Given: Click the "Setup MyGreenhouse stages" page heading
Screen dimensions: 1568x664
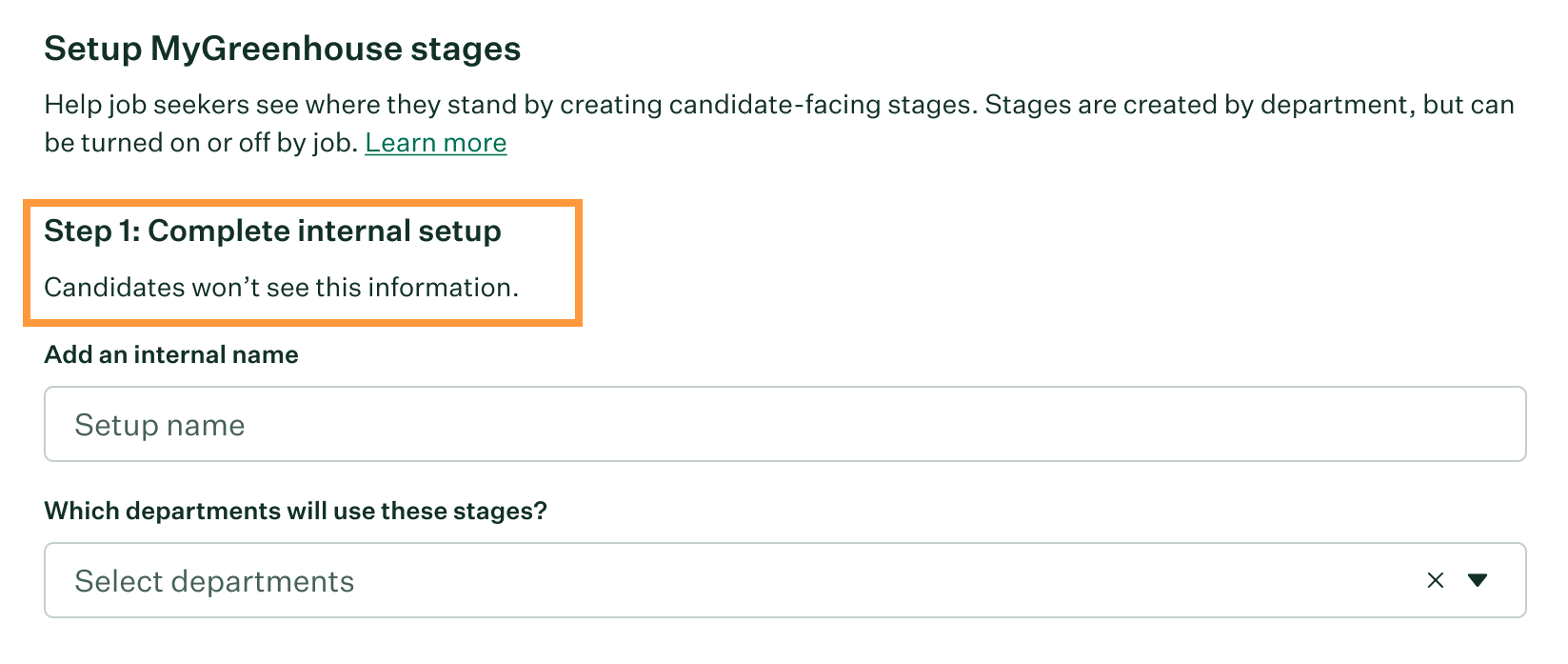Looking at the screenshot, I should 282,49.
